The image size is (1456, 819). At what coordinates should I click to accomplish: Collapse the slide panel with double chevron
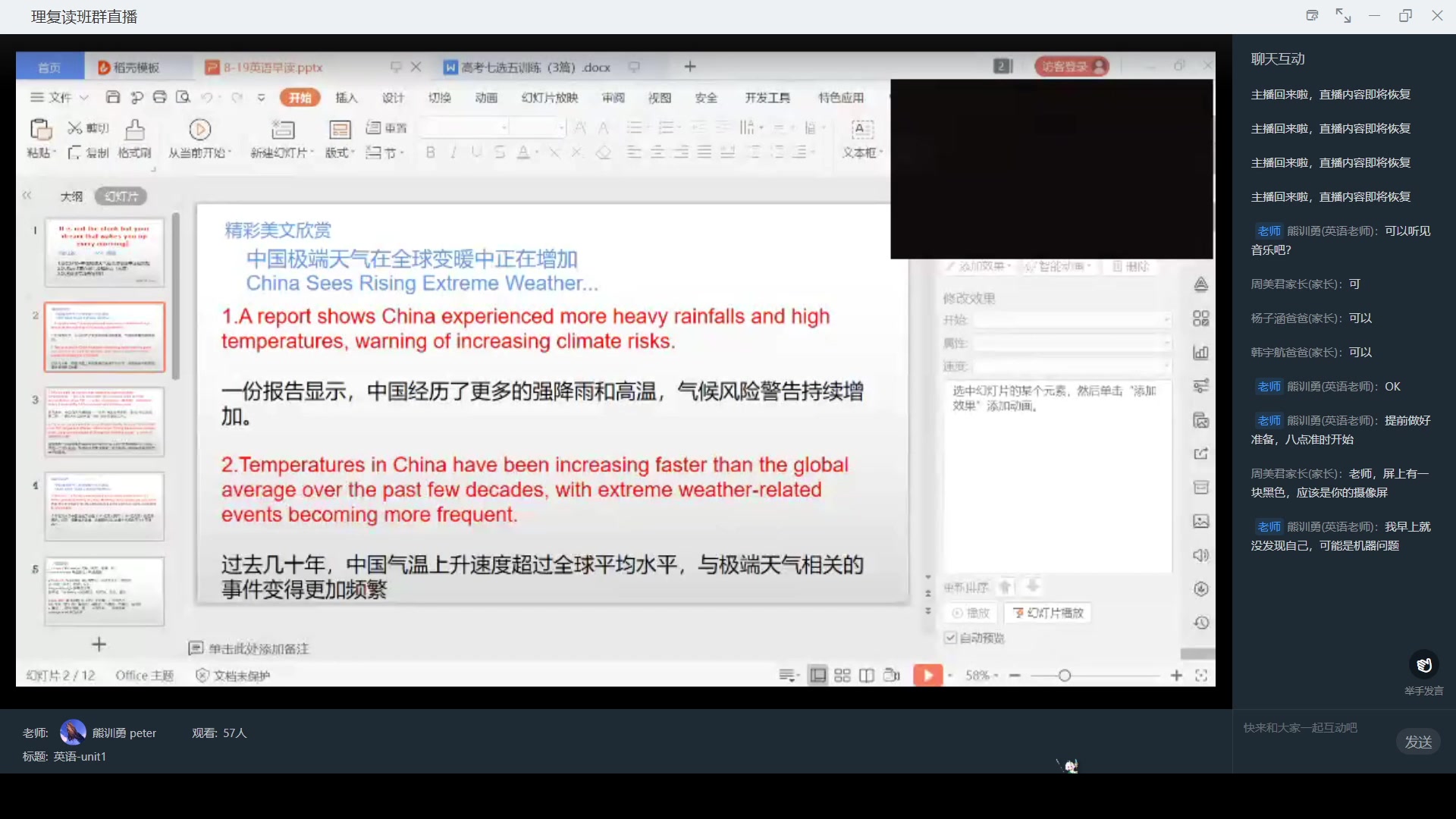(27, 196)
